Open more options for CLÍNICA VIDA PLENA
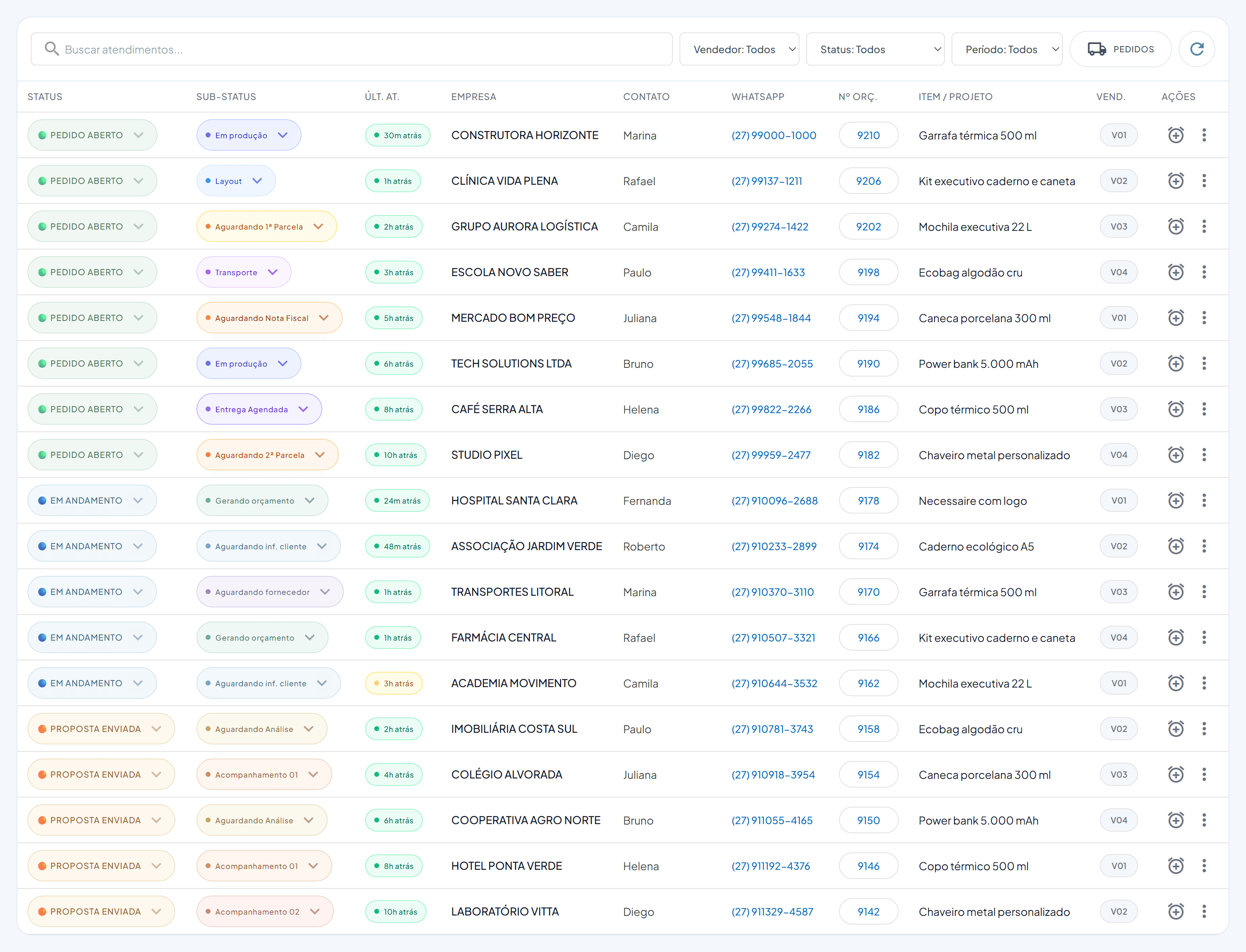Viewport: 1246px width, 952px height. [1204, 181]
